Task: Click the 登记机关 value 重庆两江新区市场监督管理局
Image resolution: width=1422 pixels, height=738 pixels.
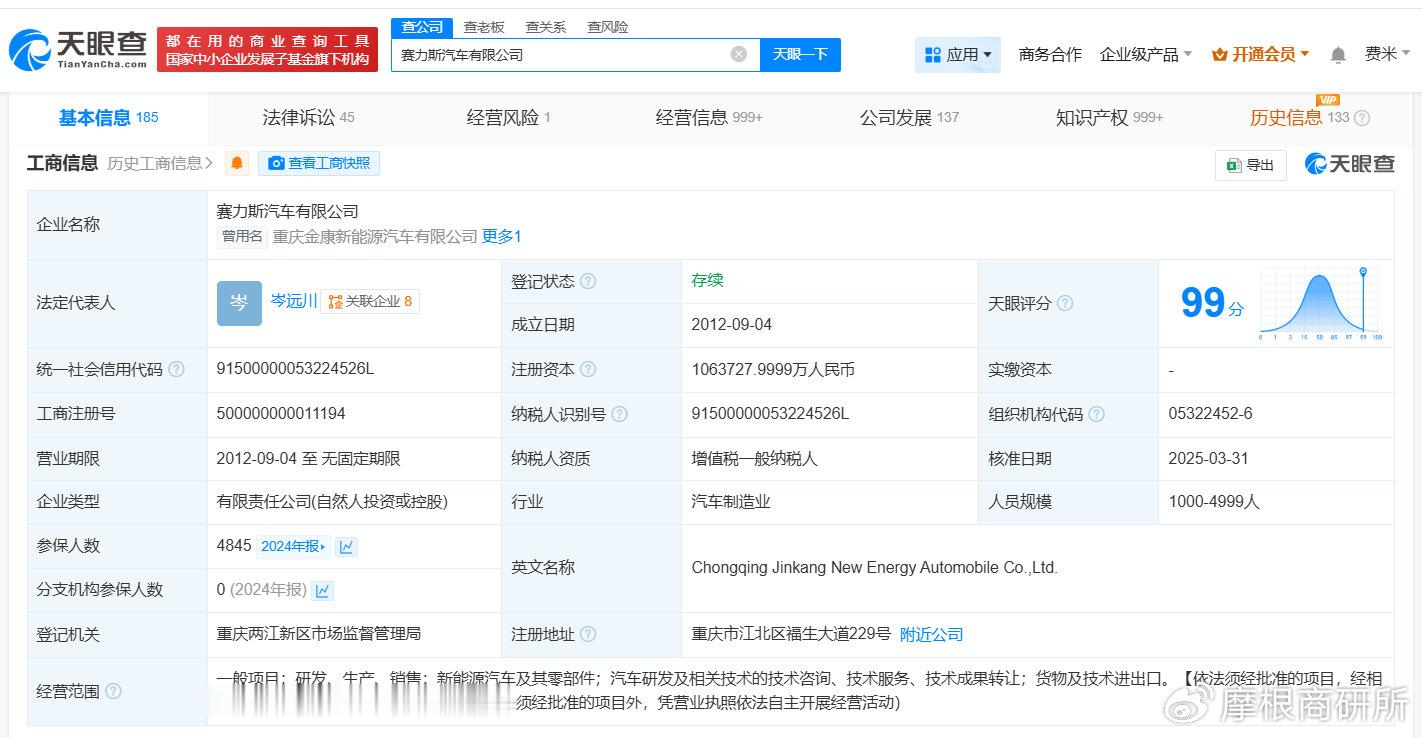Action: [318, 634]
